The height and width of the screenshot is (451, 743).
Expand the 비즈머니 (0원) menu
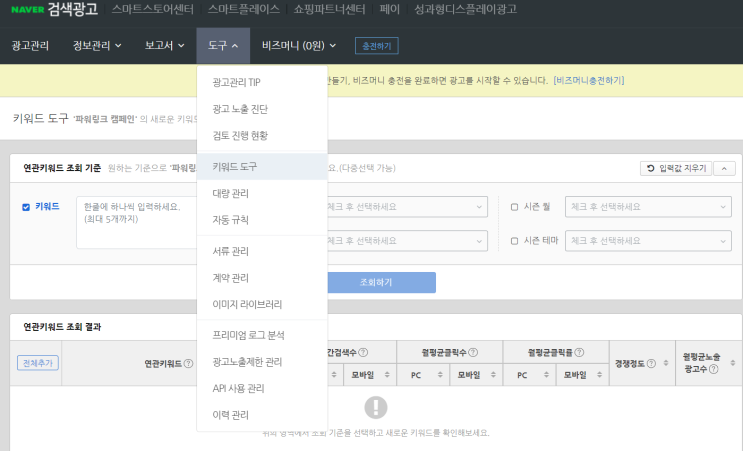pyautogui.click(x=299, y=45)
